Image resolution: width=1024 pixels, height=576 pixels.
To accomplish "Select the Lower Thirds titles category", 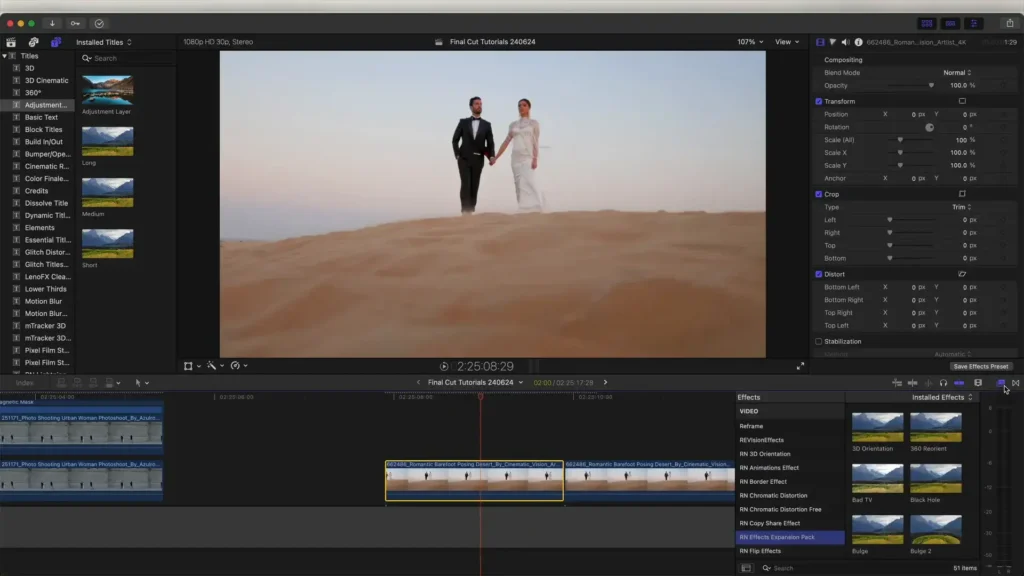I will pyautogui.click(x=45, y=289).
